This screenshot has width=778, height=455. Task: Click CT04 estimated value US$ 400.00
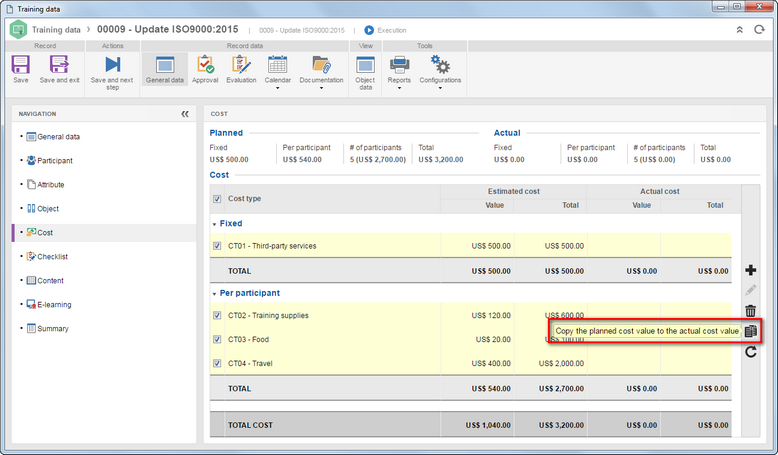click(491, 363)
